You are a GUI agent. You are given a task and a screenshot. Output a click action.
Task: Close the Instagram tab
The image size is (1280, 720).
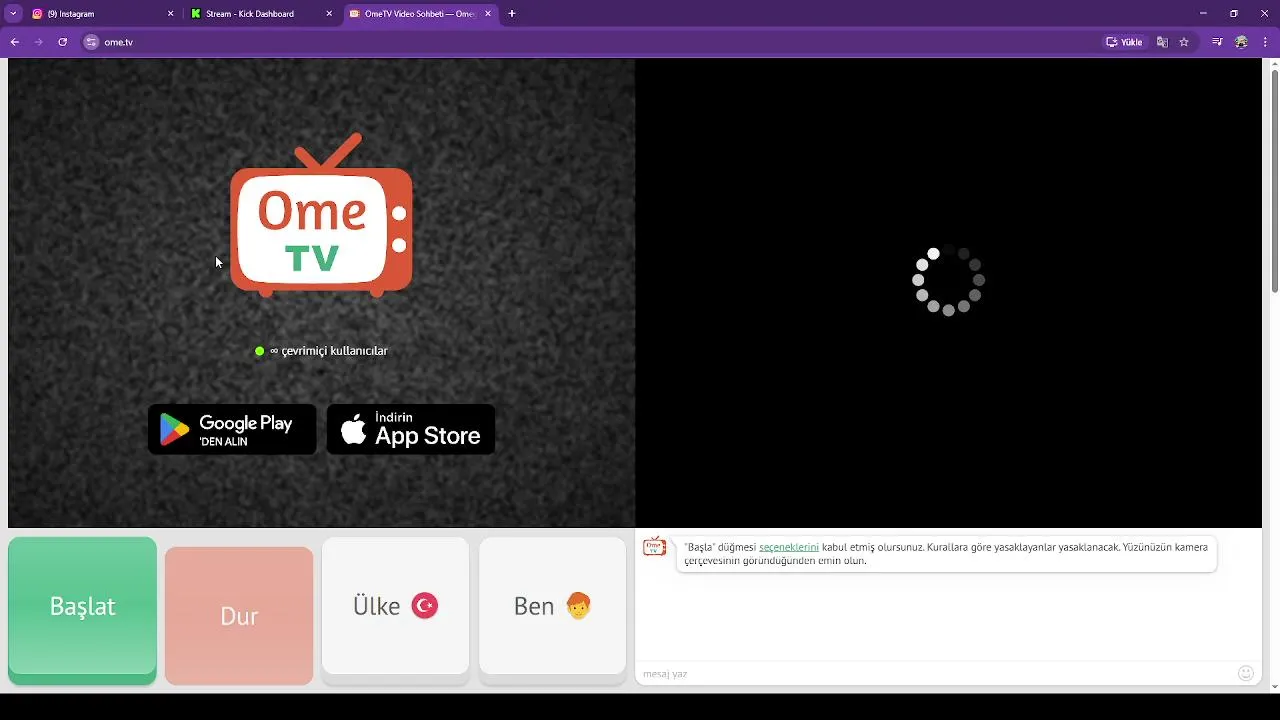170,14
